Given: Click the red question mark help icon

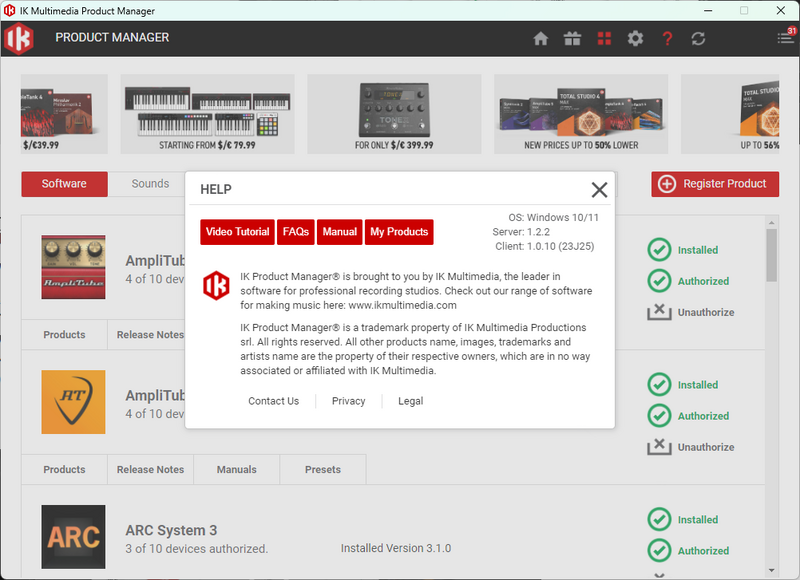Looking at the screenshot, I should click(x=667, y=38).
